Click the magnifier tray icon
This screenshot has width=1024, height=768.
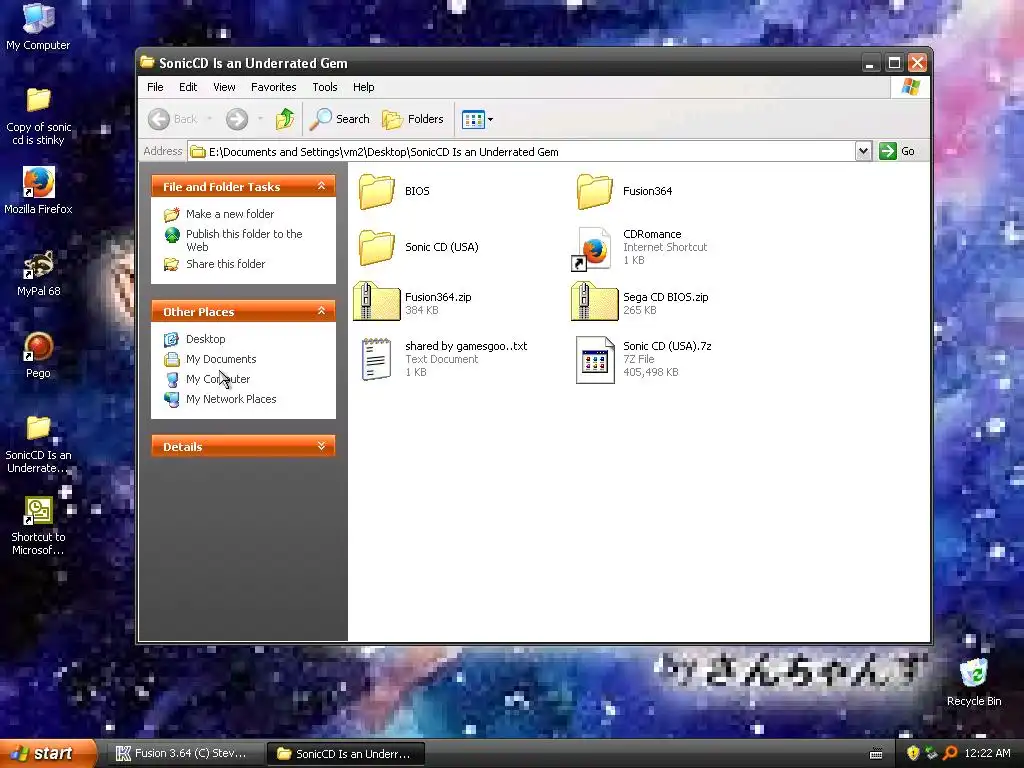coord(950,753)
